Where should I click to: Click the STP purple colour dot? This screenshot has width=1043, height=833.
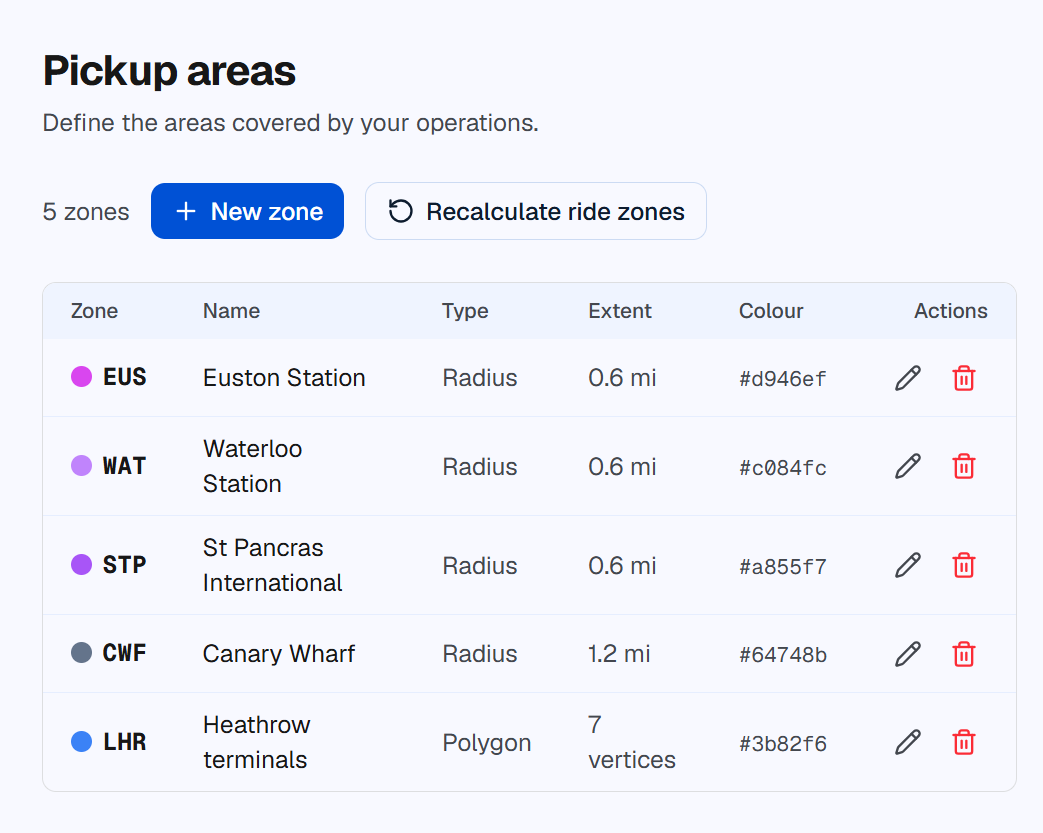click(81, 565)
